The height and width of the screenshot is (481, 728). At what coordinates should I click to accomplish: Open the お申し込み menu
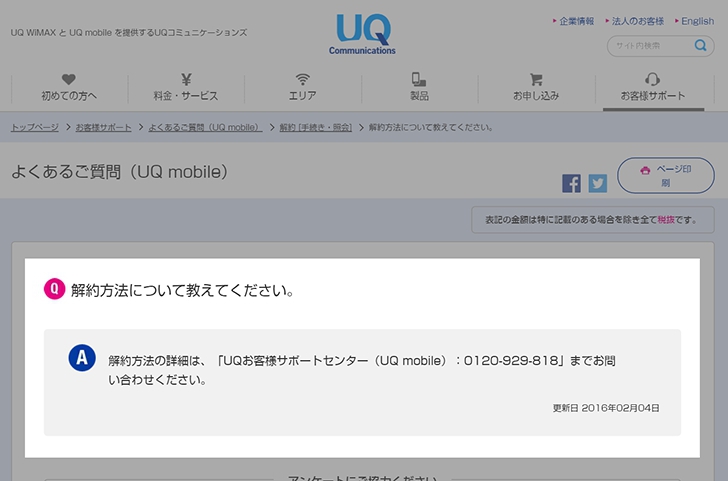tap(536, 88)
